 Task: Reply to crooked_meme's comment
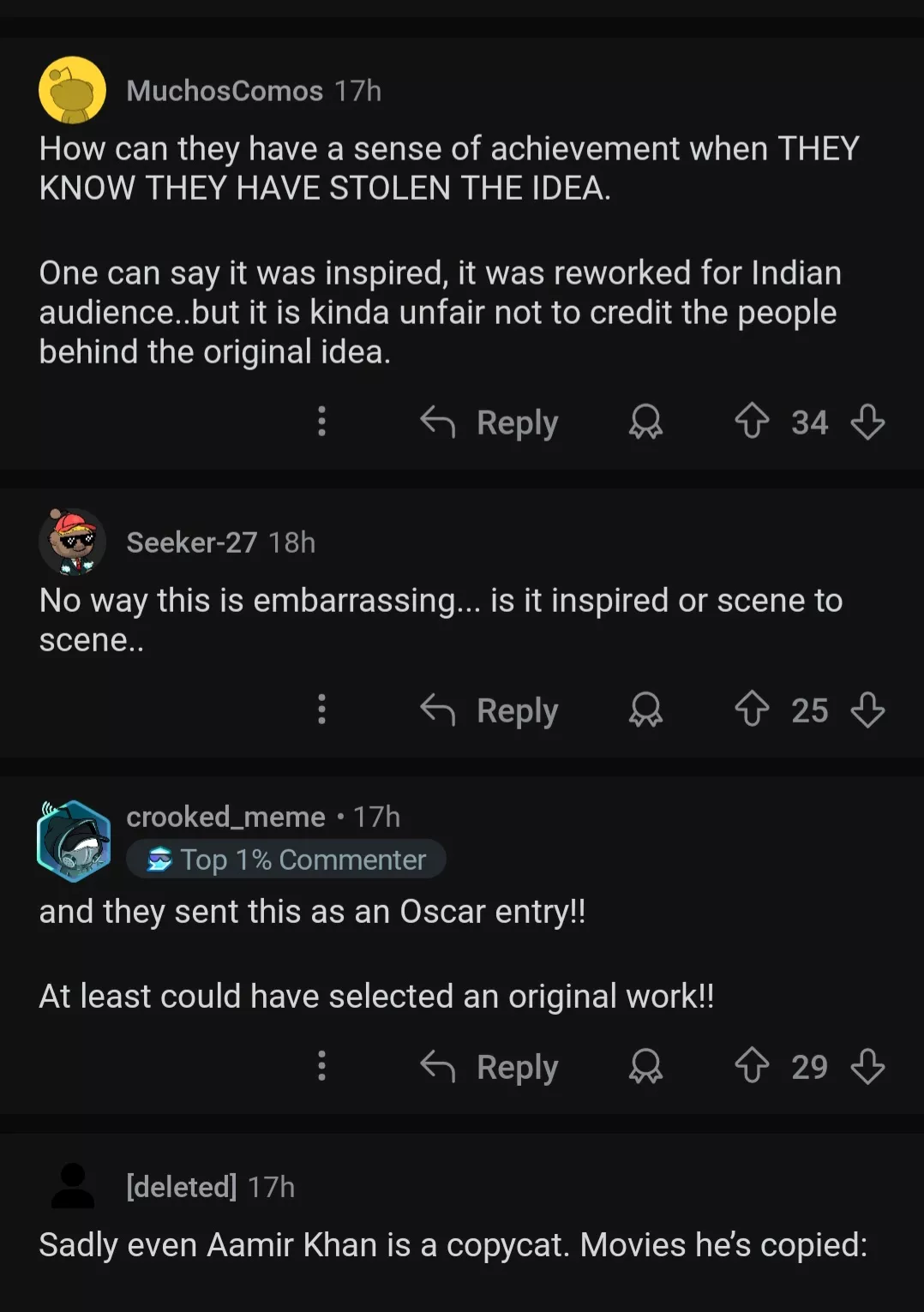pos(489,1066)
